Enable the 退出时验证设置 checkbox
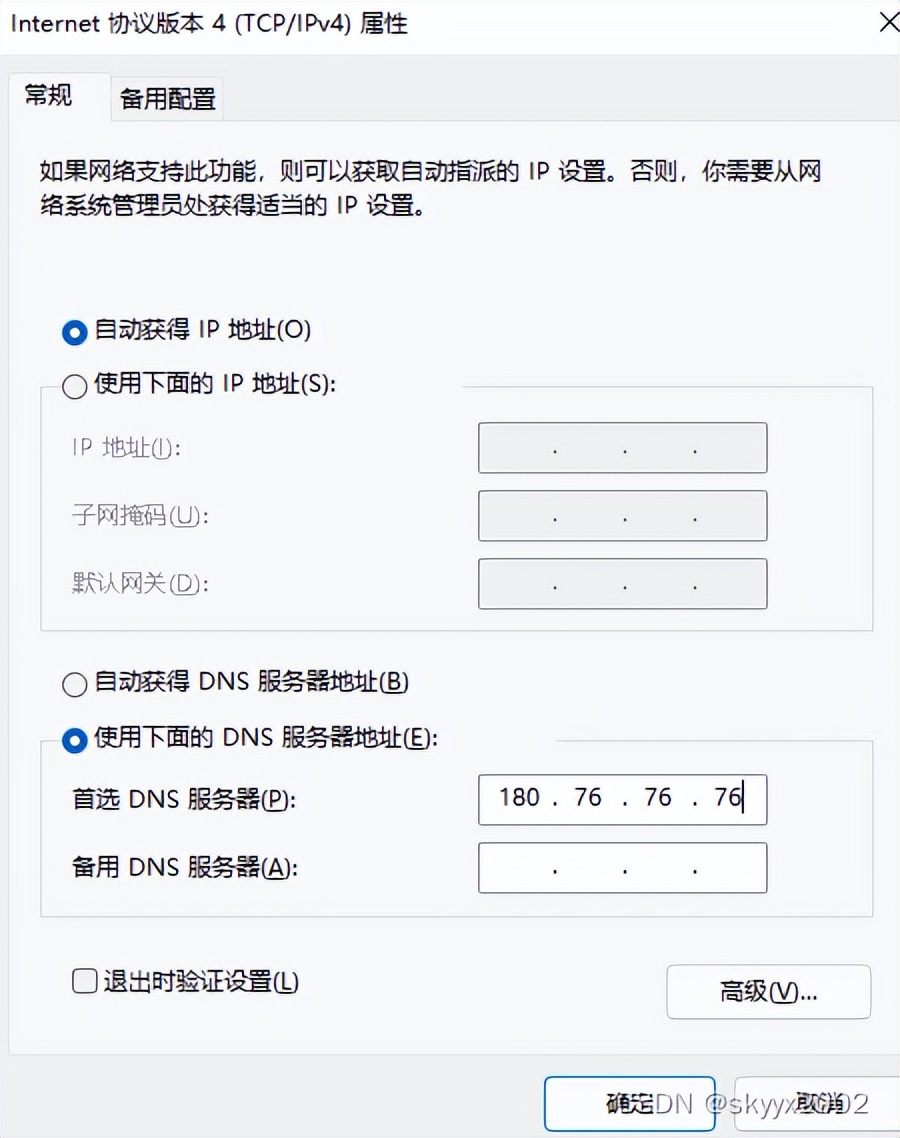 pyautogui.click(x=84, y=981)
